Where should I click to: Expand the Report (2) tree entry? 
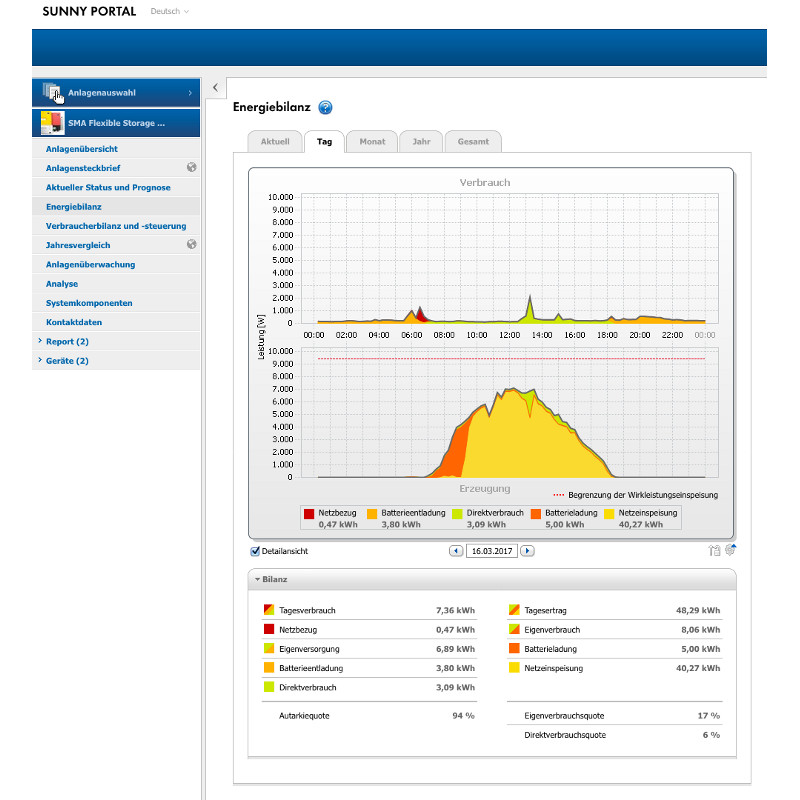pos(66,341)
